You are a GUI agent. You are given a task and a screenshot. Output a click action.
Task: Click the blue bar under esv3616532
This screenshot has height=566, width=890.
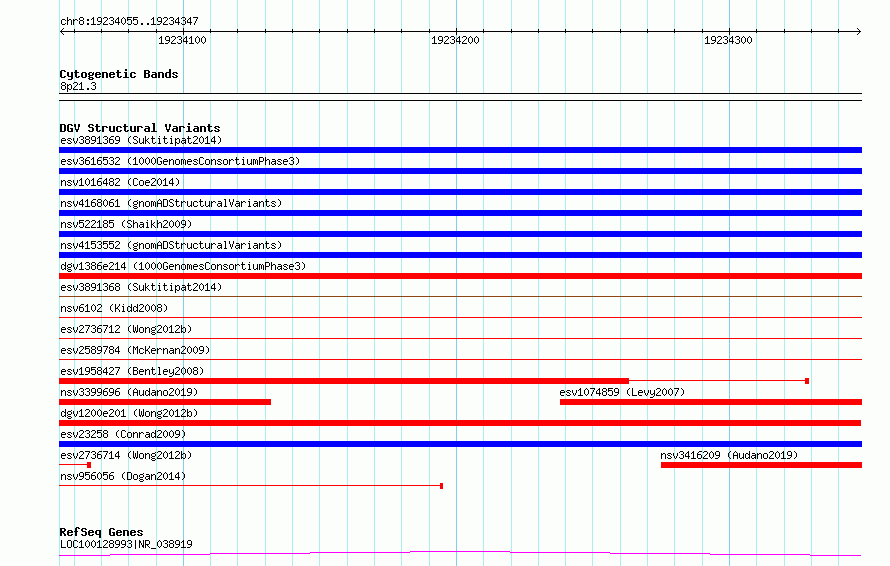click(460, 171)
